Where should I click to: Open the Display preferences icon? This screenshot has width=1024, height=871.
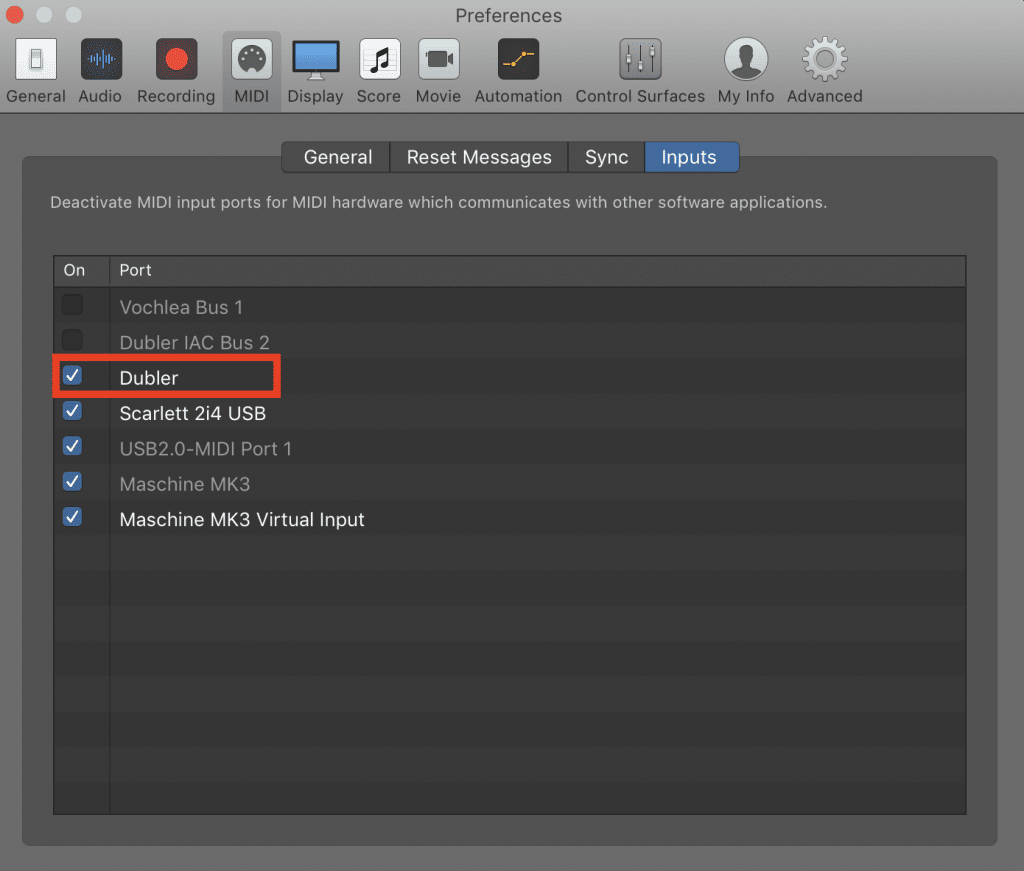[x=316, y=59]
